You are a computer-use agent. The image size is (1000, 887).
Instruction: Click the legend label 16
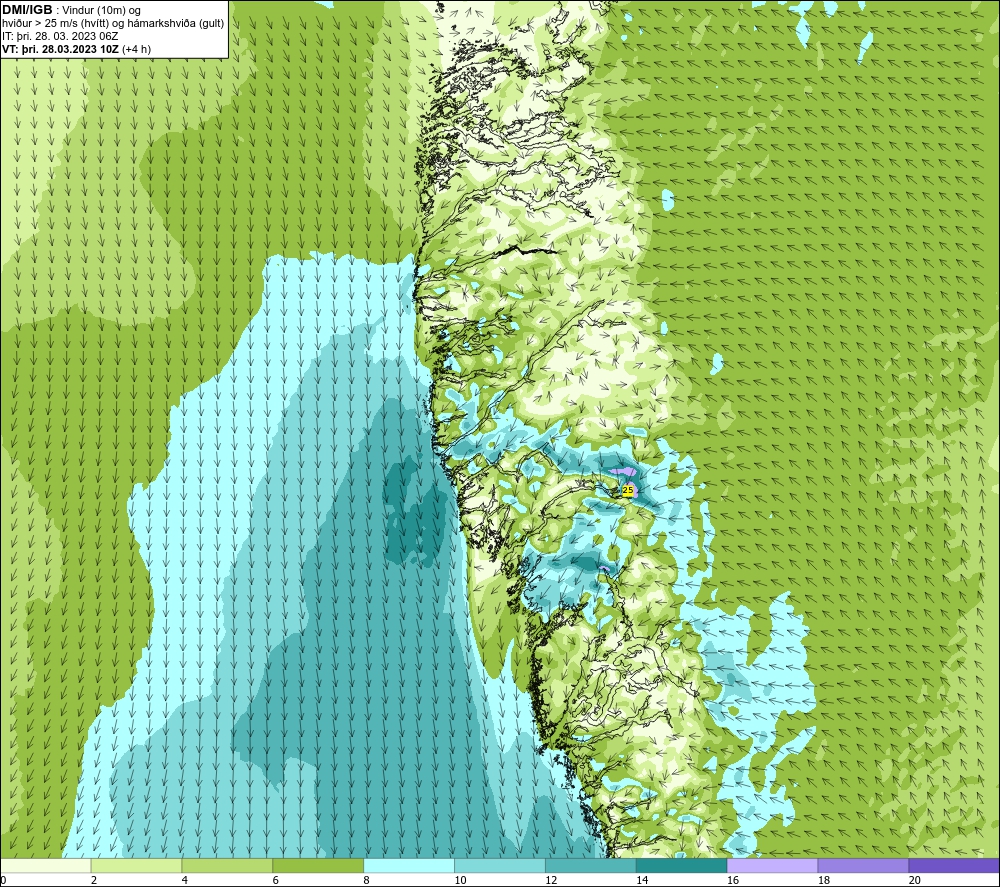[733, 880]
